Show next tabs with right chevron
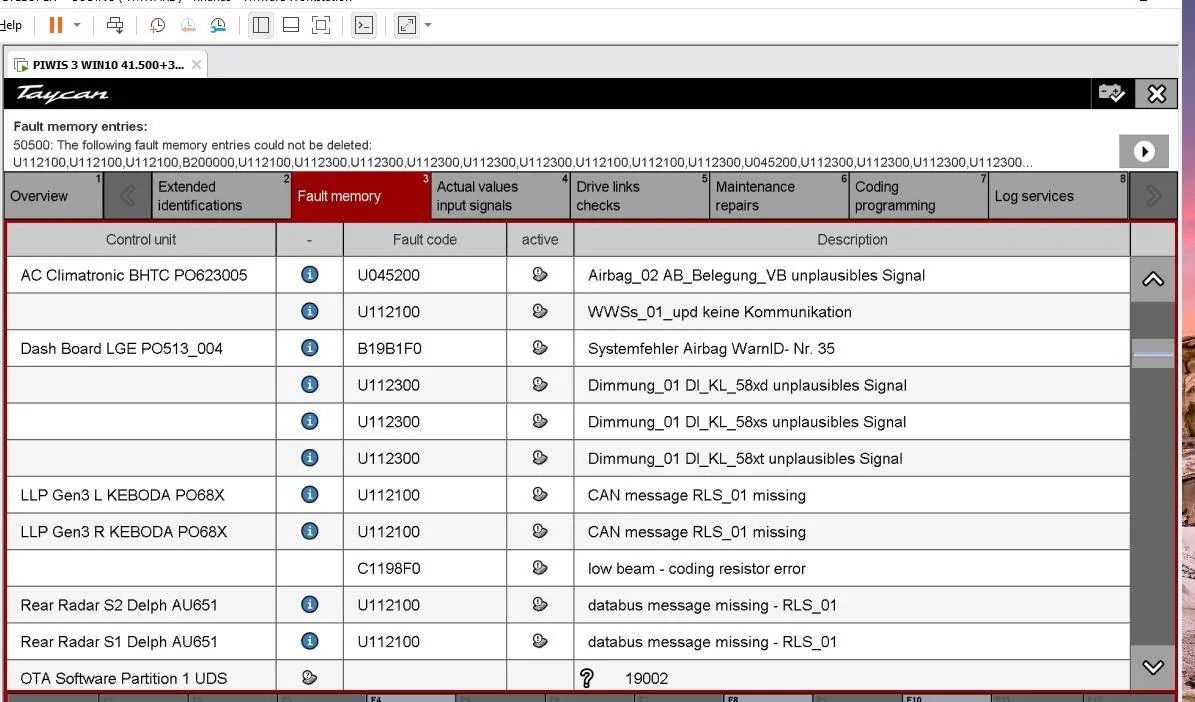 1153,196
